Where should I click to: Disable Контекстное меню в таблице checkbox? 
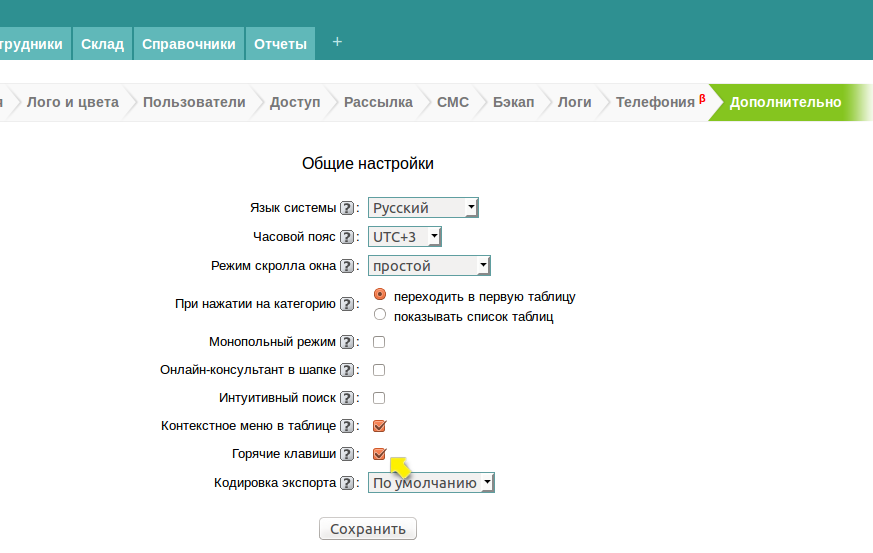pyautogui.click(x=379, y=426)
